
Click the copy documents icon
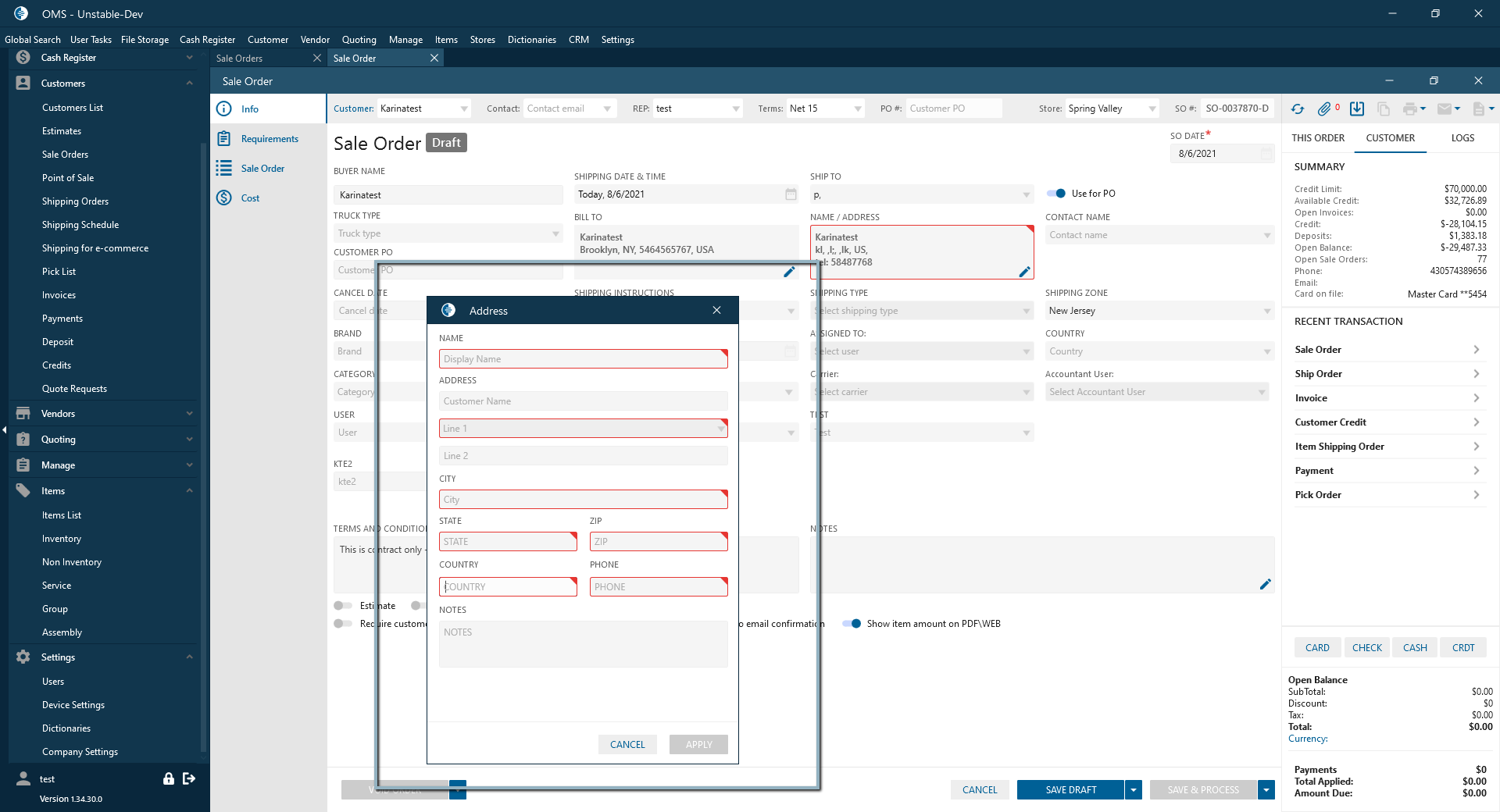coord(1384,109)
